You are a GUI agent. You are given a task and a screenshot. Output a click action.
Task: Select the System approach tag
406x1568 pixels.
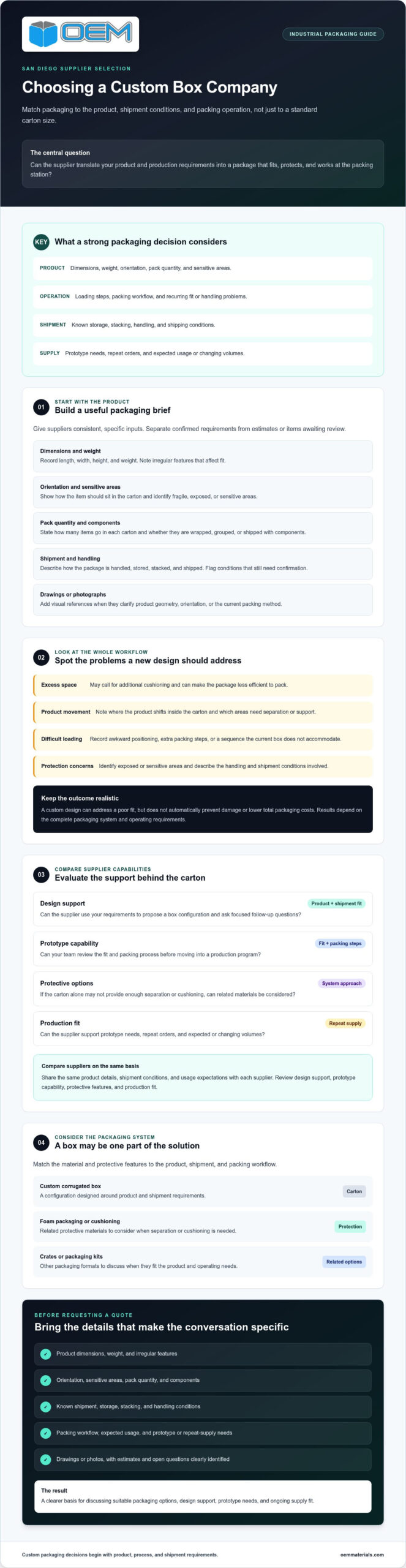tap(342, 983)
